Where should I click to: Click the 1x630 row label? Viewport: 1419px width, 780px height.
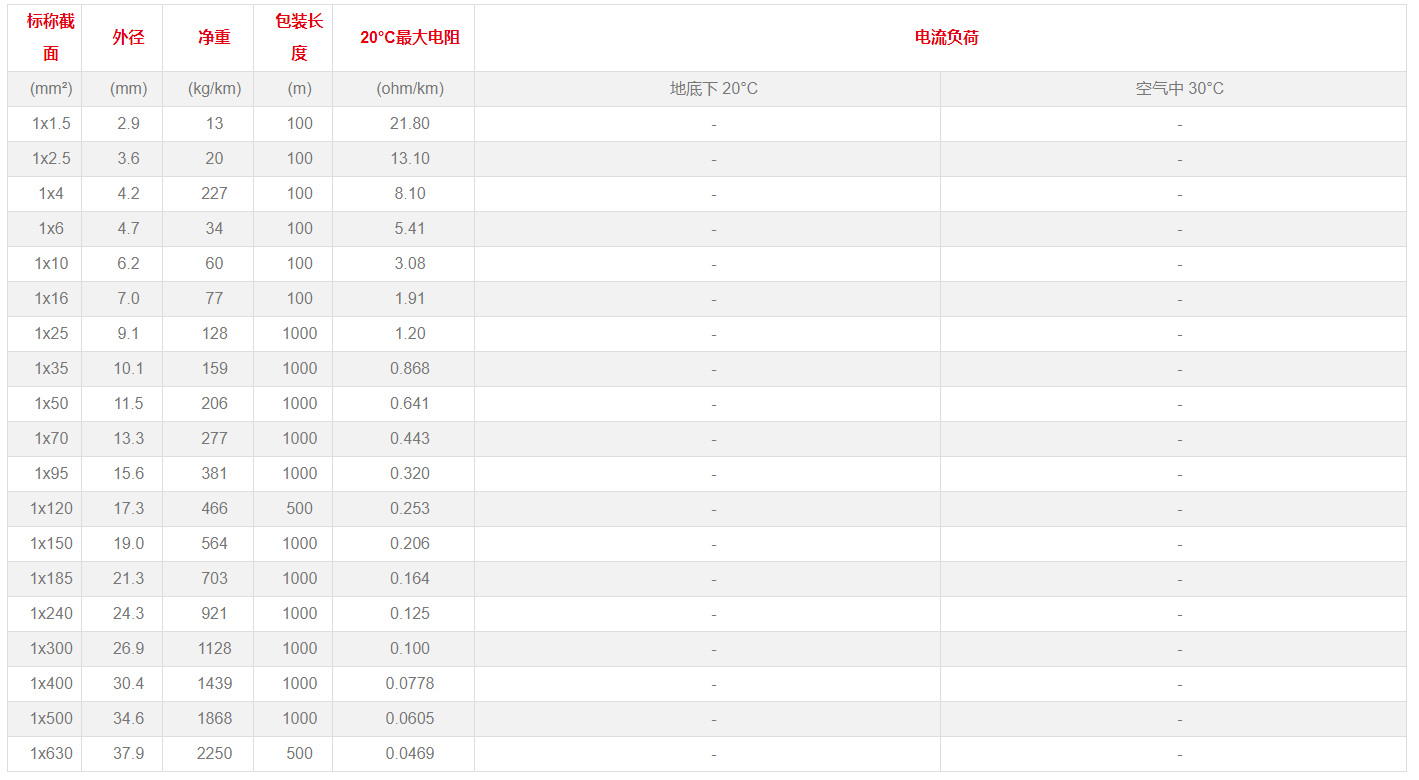pyautogui.click(x=51, y=753)
